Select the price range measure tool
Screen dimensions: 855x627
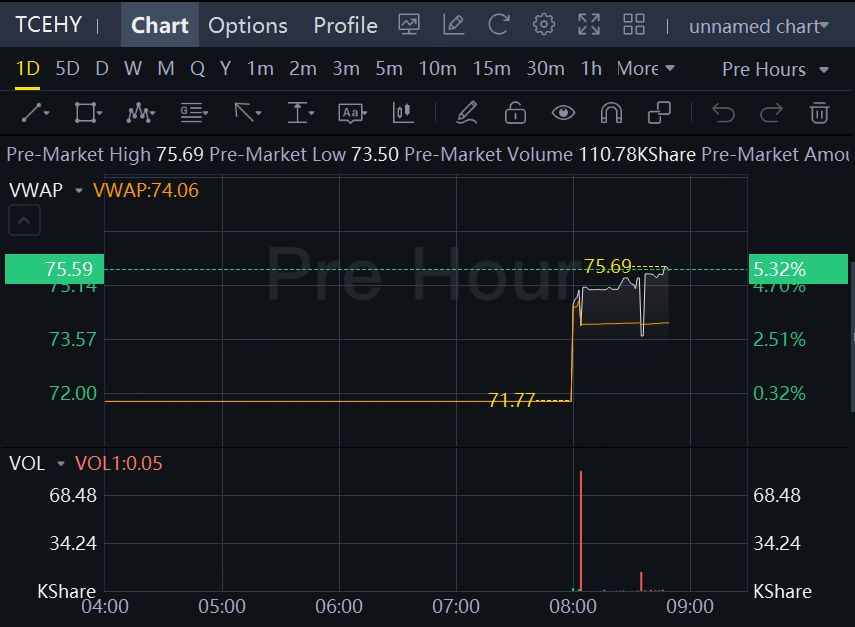pos(300,113)
